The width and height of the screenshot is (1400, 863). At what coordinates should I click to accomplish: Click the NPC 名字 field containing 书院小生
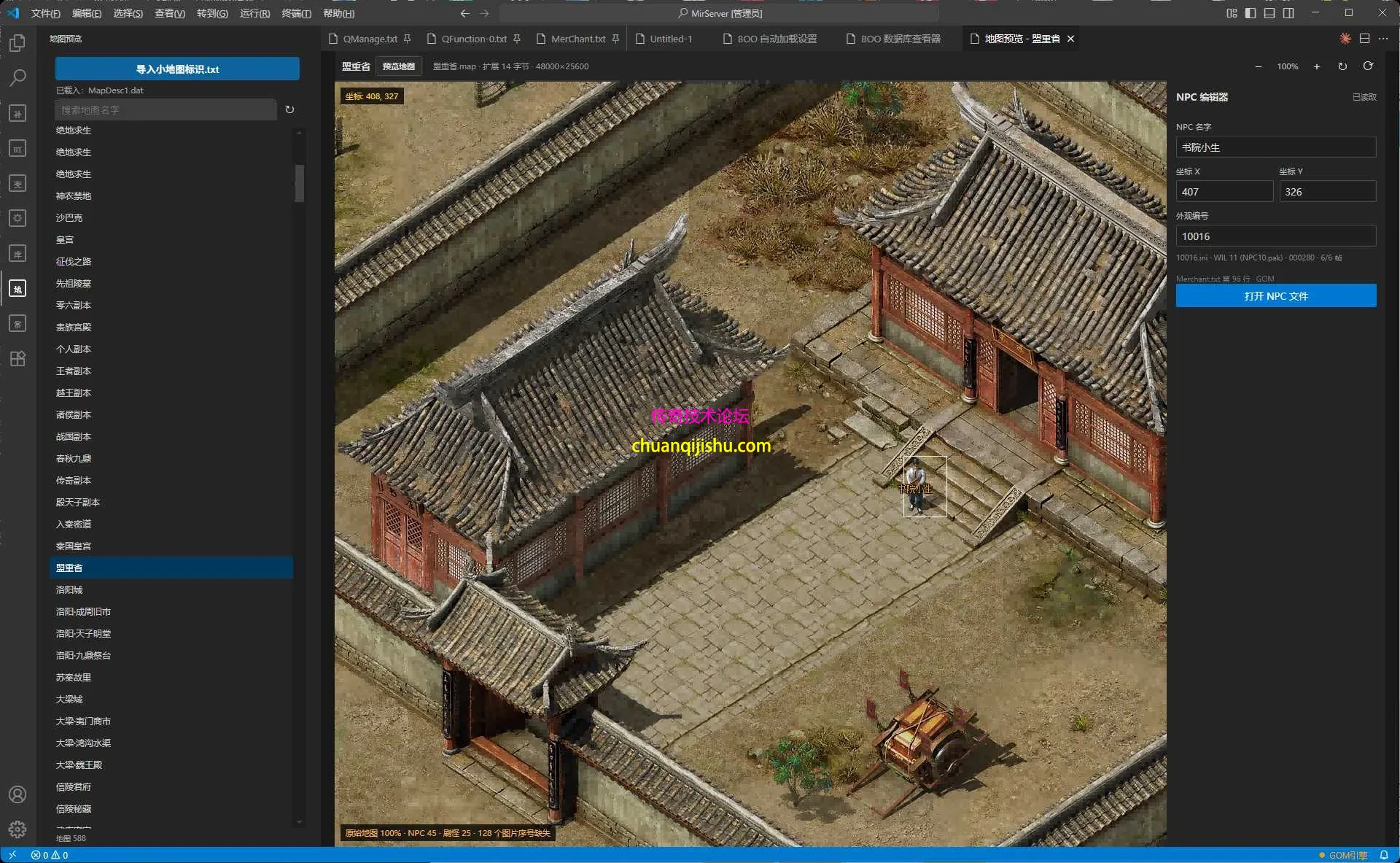tap(1276, 147)
